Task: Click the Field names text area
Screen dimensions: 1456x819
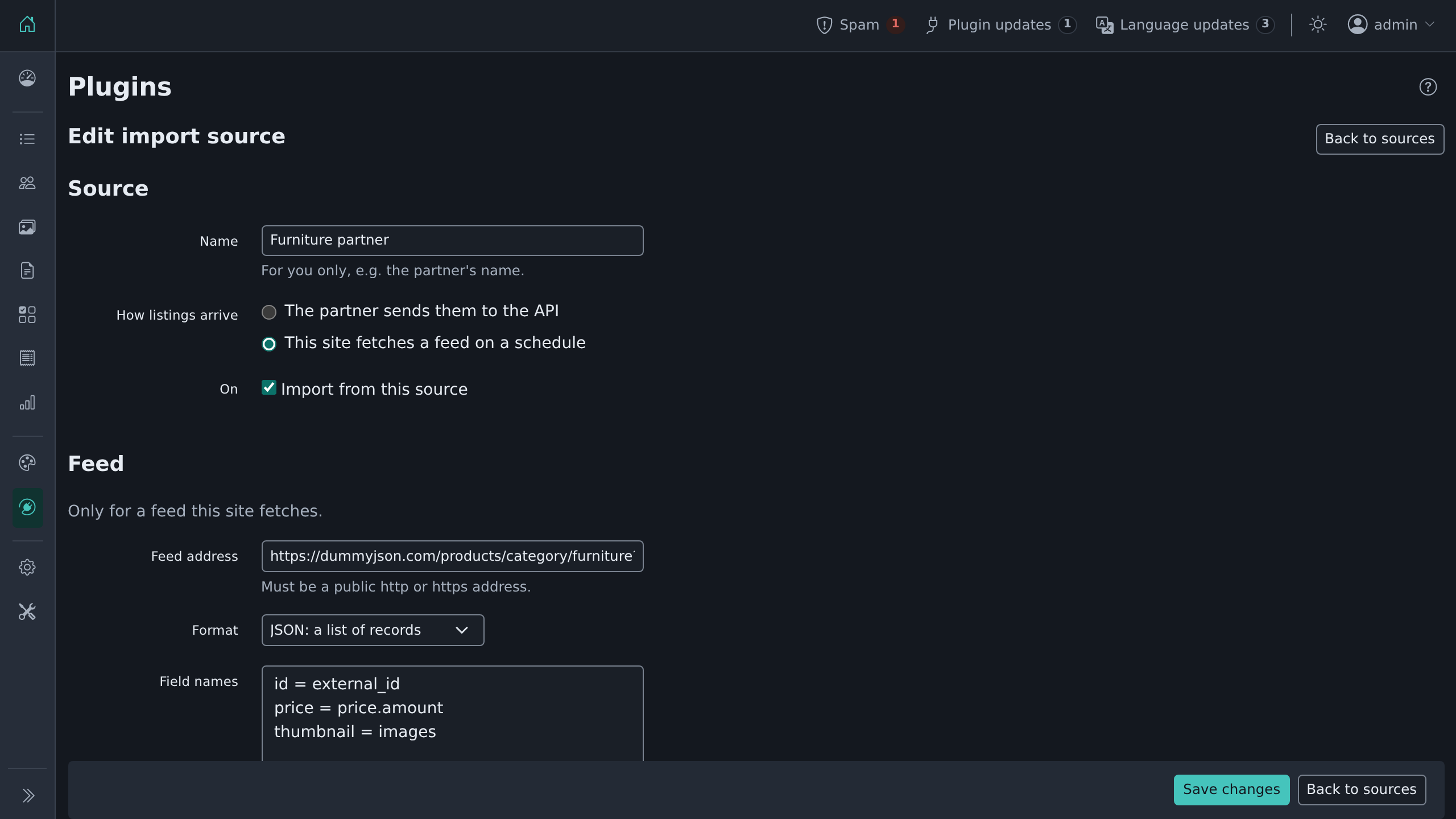Action: 452,713
